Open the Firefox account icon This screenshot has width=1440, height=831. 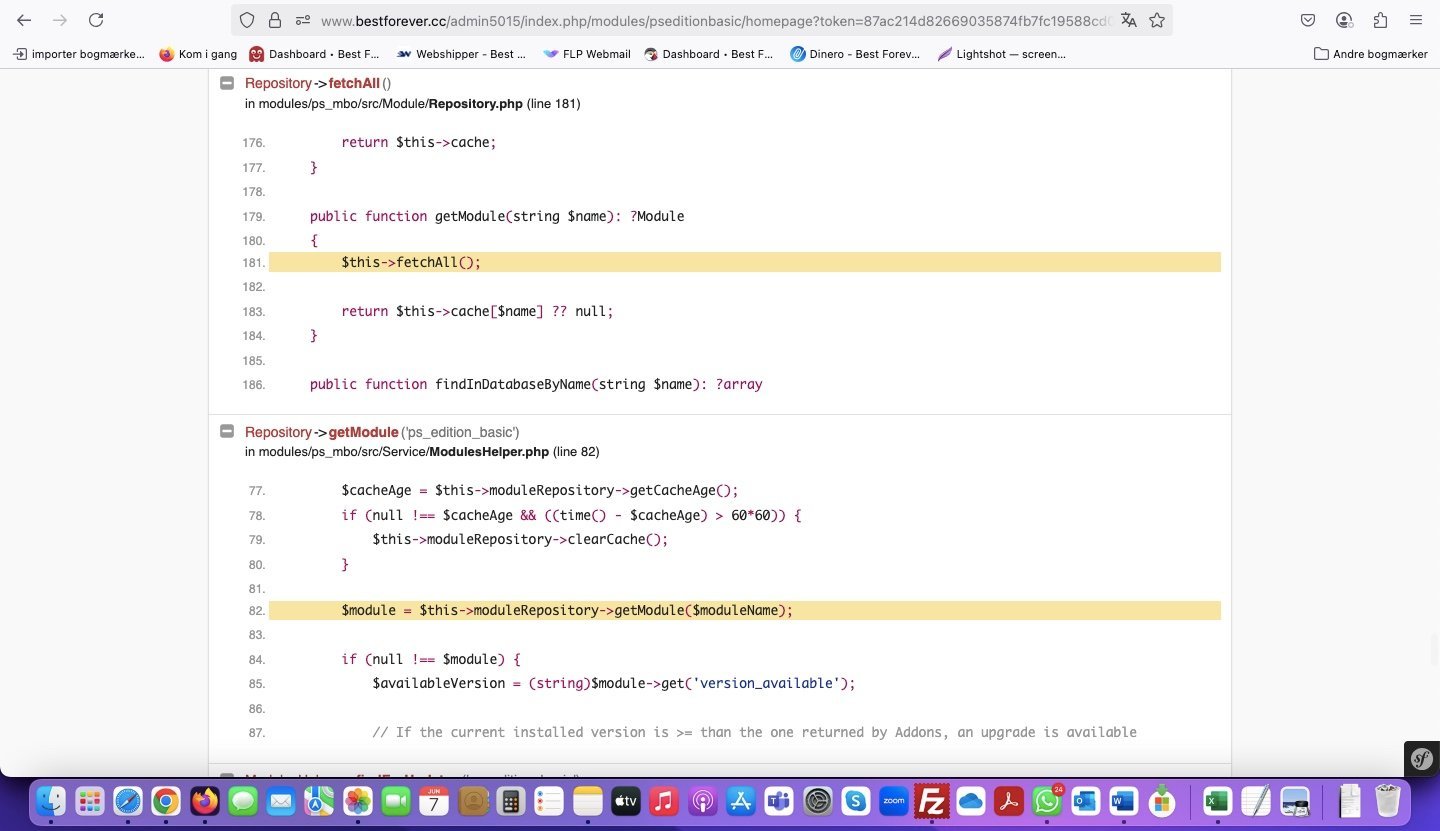1344,20
